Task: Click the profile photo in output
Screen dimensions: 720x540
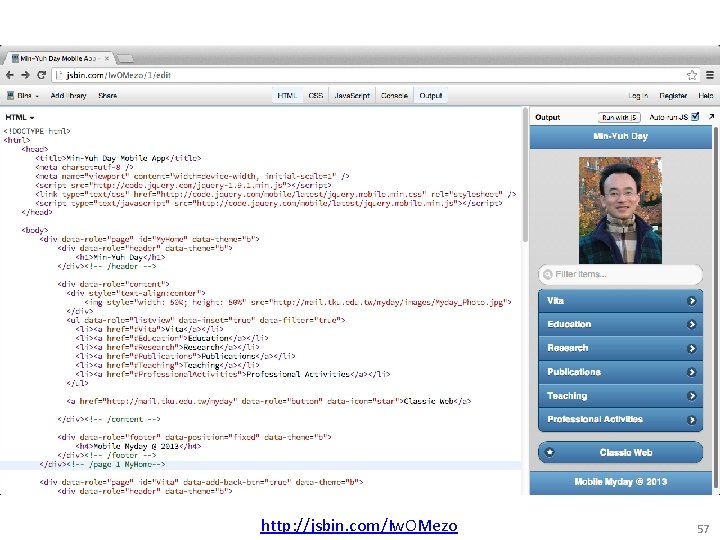Action: tap(620, 210)
